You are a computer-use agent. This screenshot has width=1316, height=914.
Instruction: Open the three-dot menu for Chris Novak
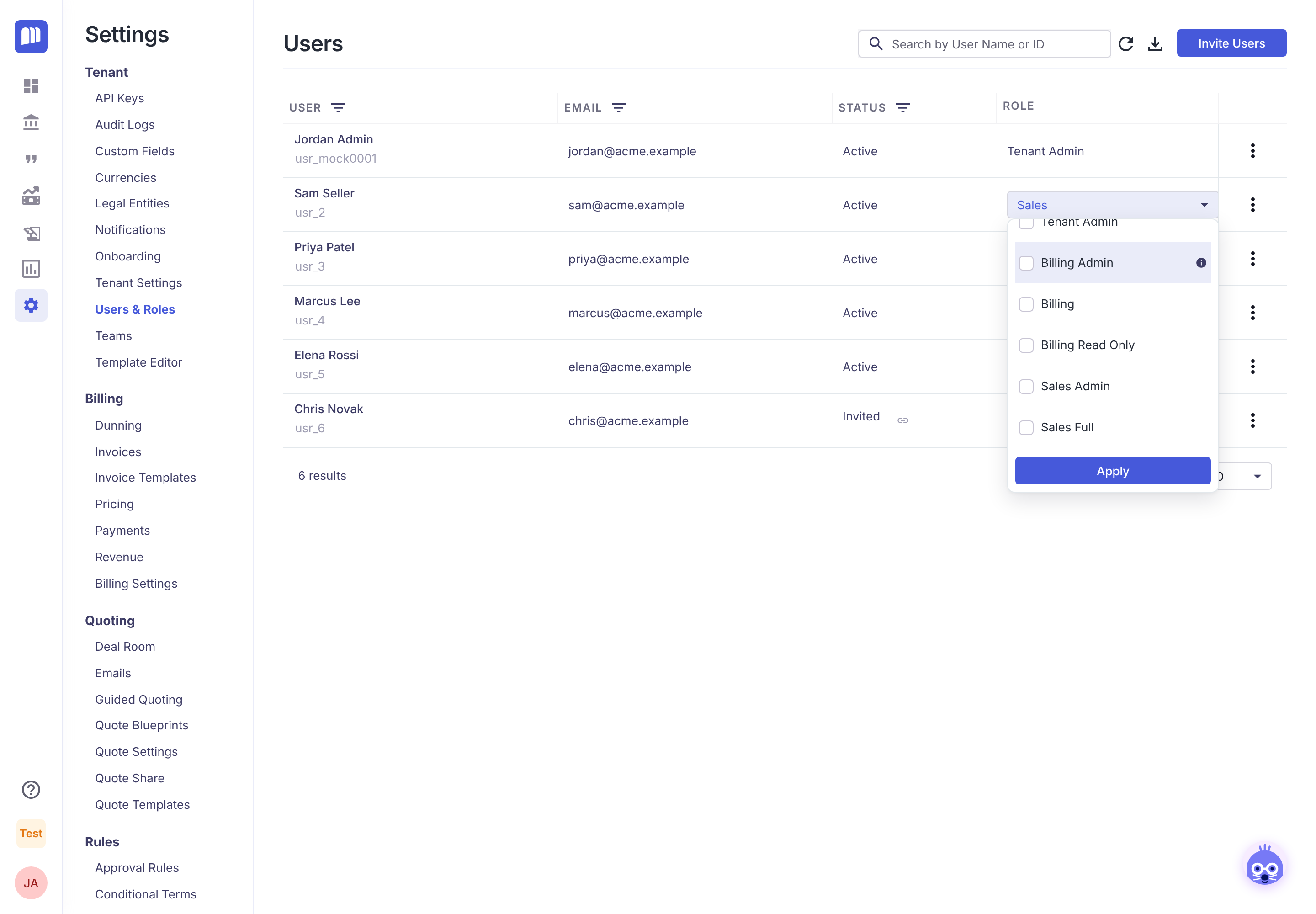(x=1252, y=420)
